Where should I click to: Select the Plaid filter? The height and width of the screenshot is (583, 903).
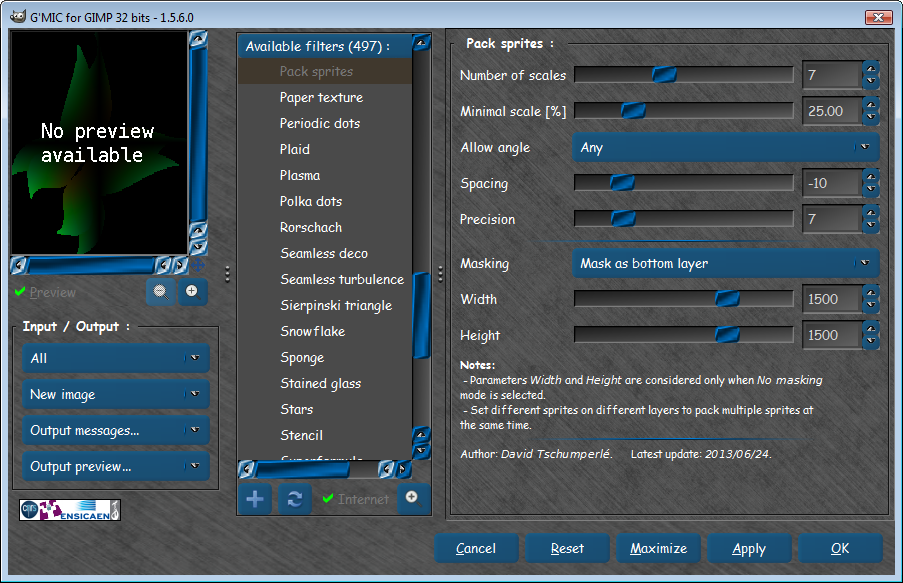coord(325,149)
